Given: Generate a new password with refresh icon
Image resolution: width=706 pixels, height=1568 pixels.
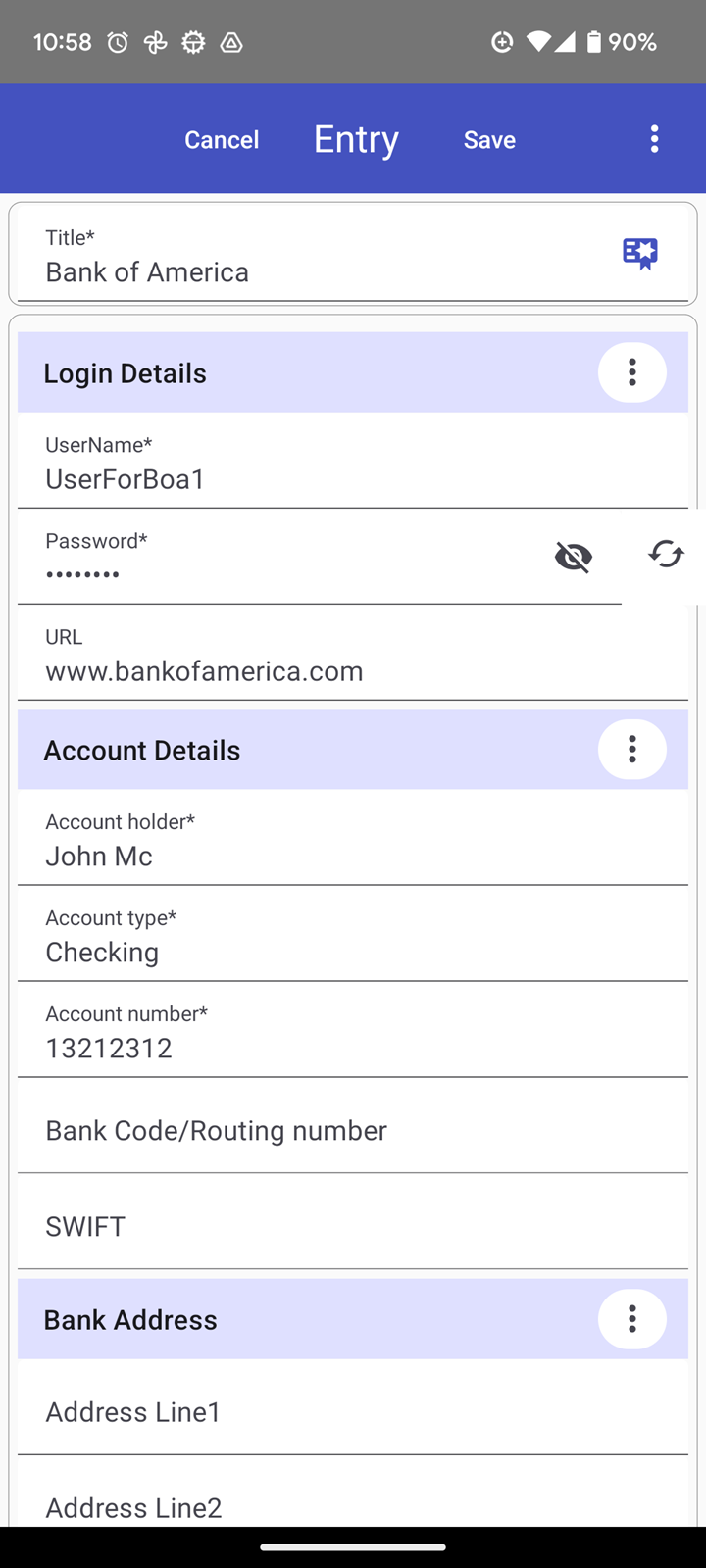Looking at the screenshot, I should click(666, 555).
